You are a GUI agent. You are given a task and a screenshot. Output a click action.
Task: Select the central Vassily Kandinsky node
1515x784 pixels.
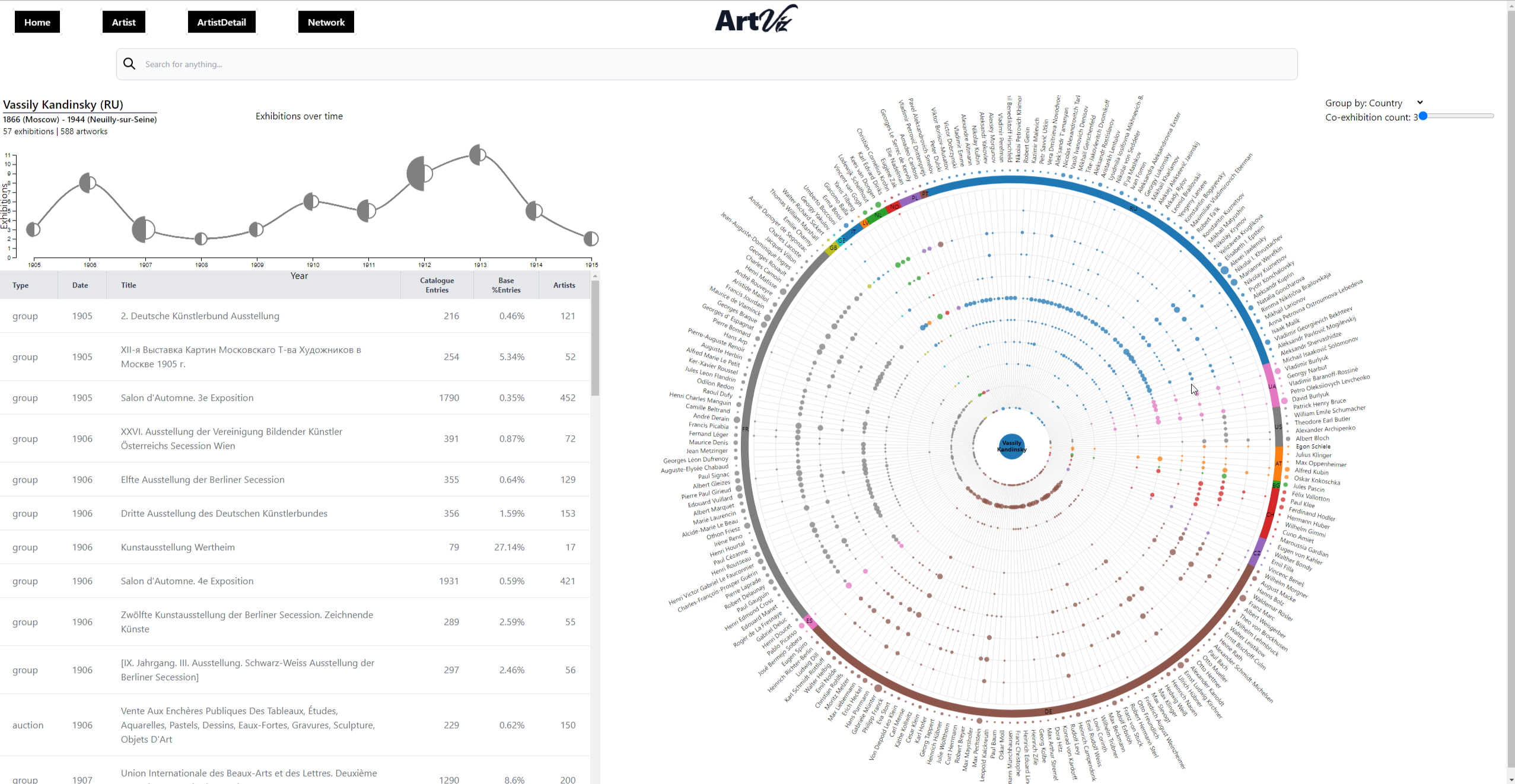click(1011, 447)
